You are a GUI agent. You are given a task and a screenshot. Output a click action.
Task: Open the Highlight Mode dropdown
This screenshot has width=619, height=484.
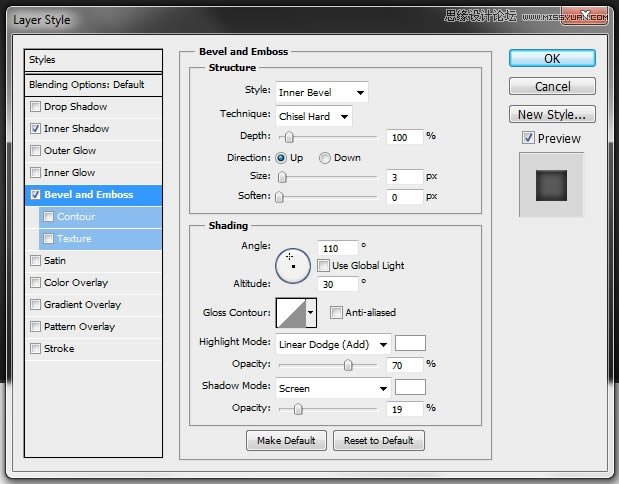pyautogui.click(x=333, y=344)
